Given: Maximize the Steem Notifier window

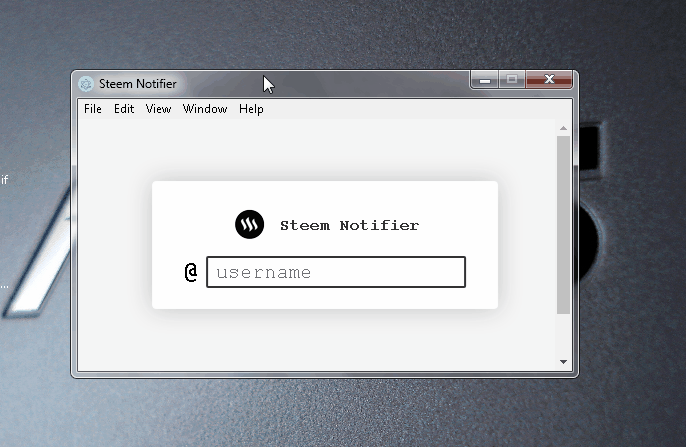Looking at the screenshot, I should (x=512, y=80).
